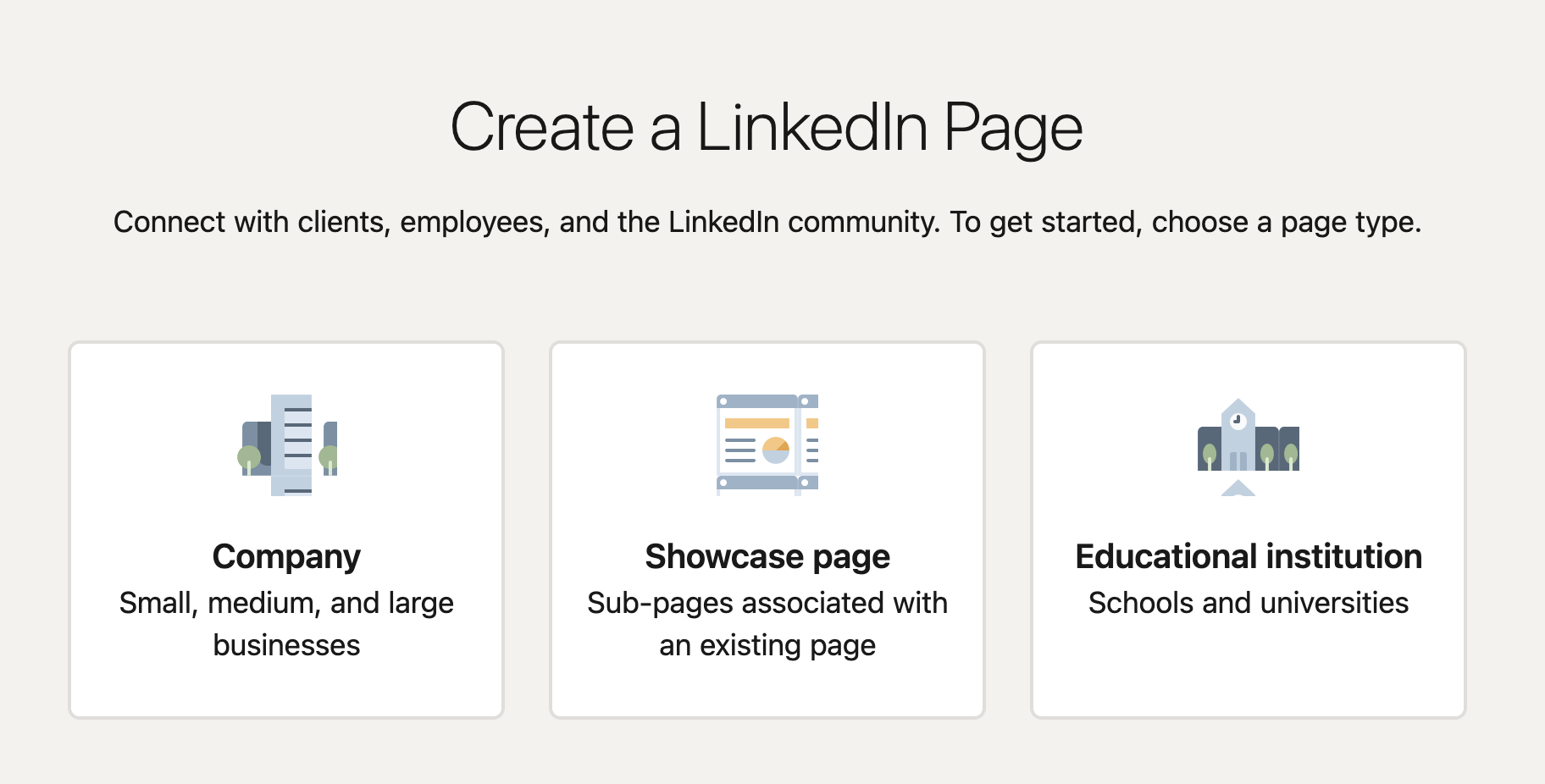The height and width of the screenshot is (784, 1545).
Task: Pick the Educational institution heading
Action: (1249, 557)
